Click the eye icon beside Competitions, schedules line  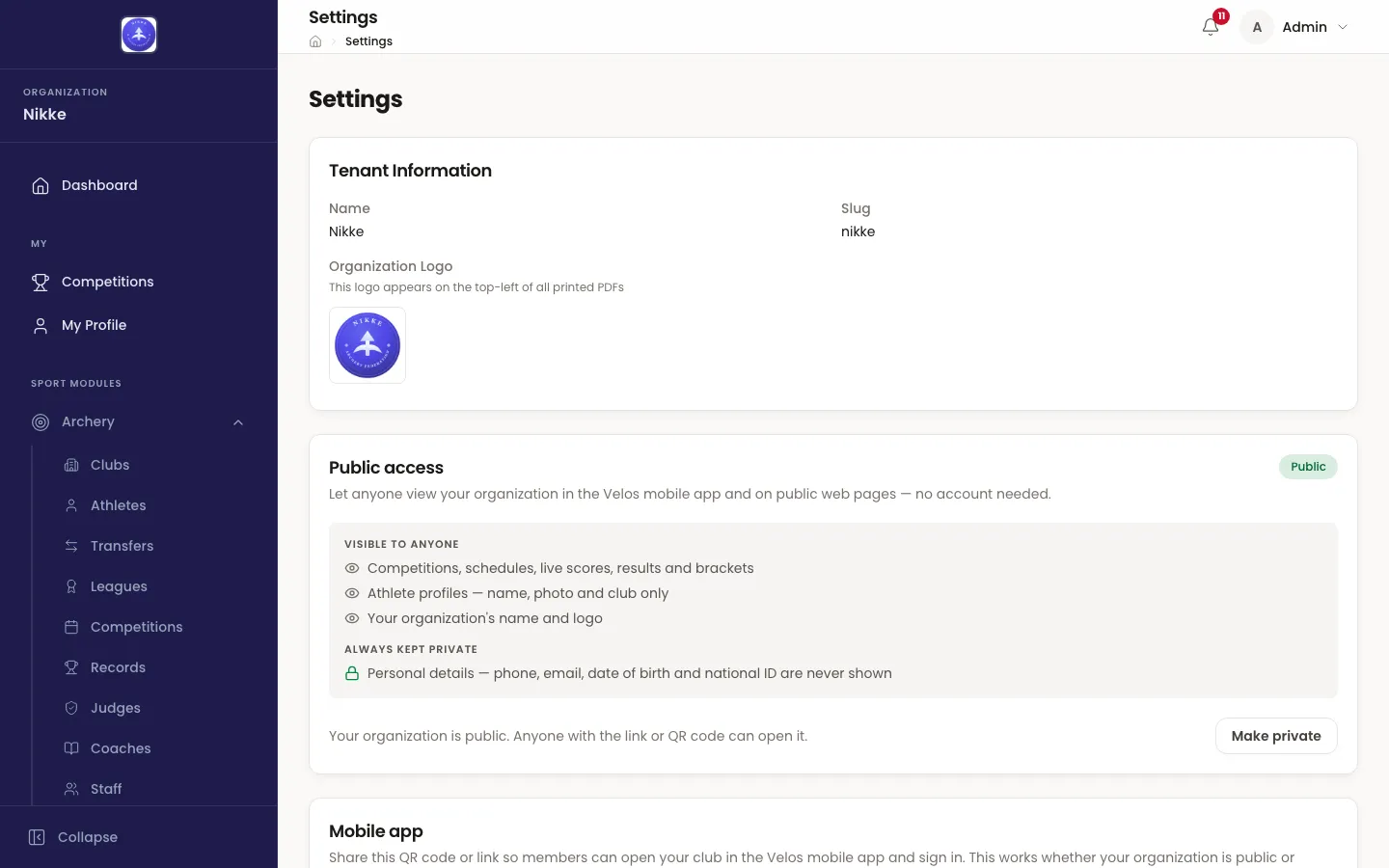(x=352, y=568)
